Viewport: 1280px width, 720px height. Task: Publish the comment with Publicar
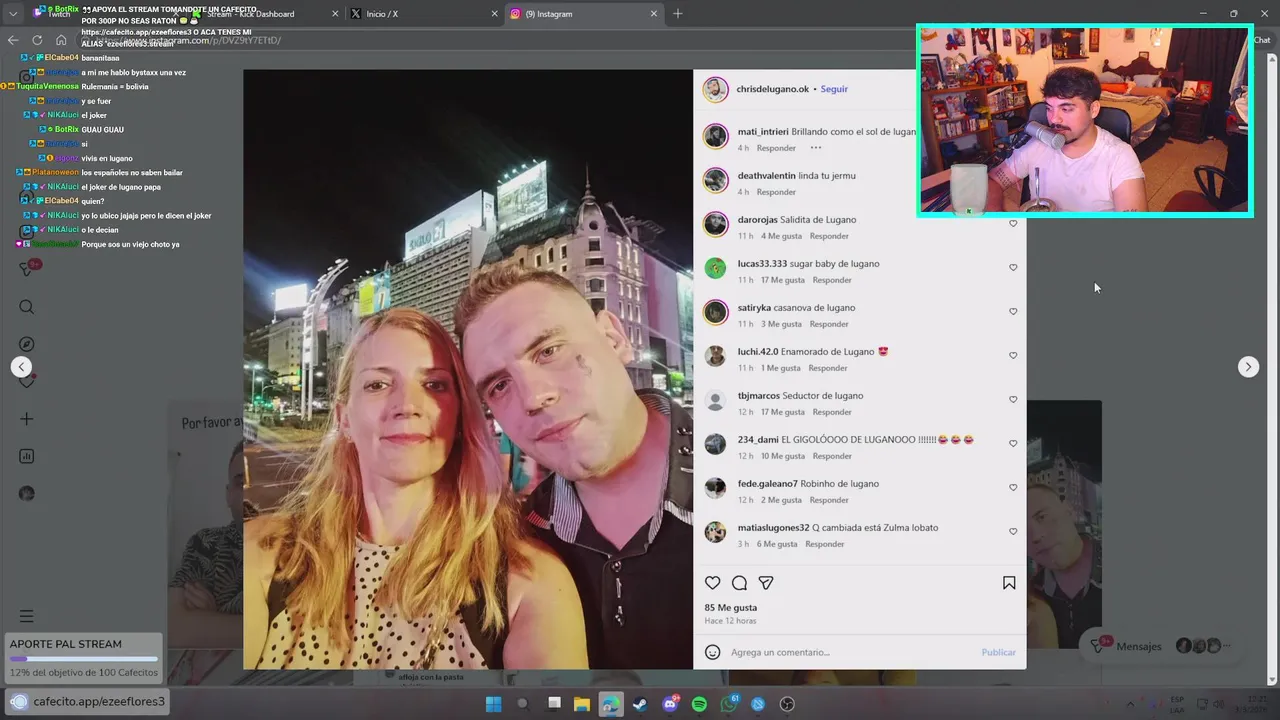click(x=998, y=652)
